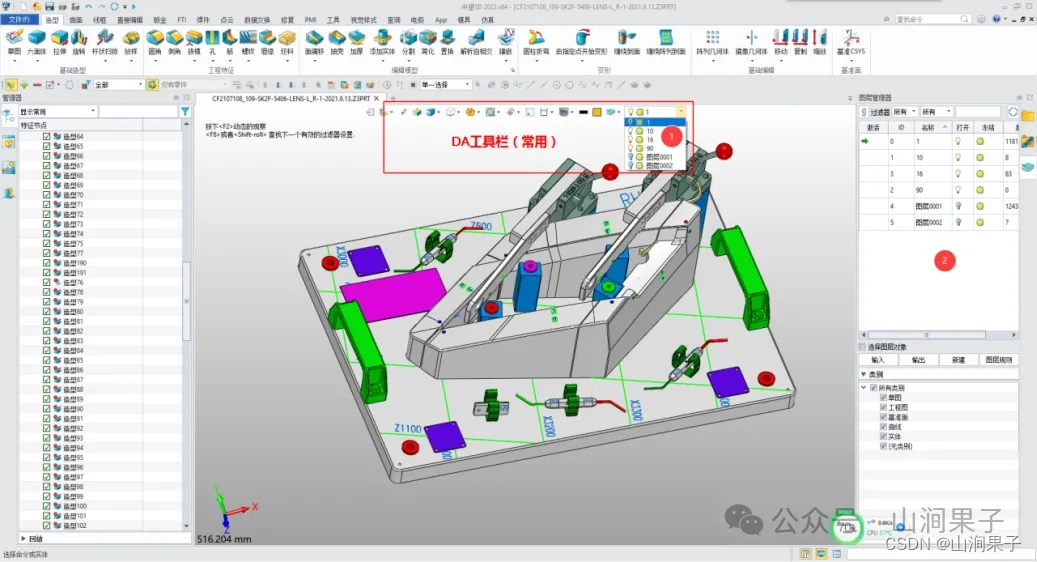Switch to the 曲面 ribbon tab

[76, 20]
